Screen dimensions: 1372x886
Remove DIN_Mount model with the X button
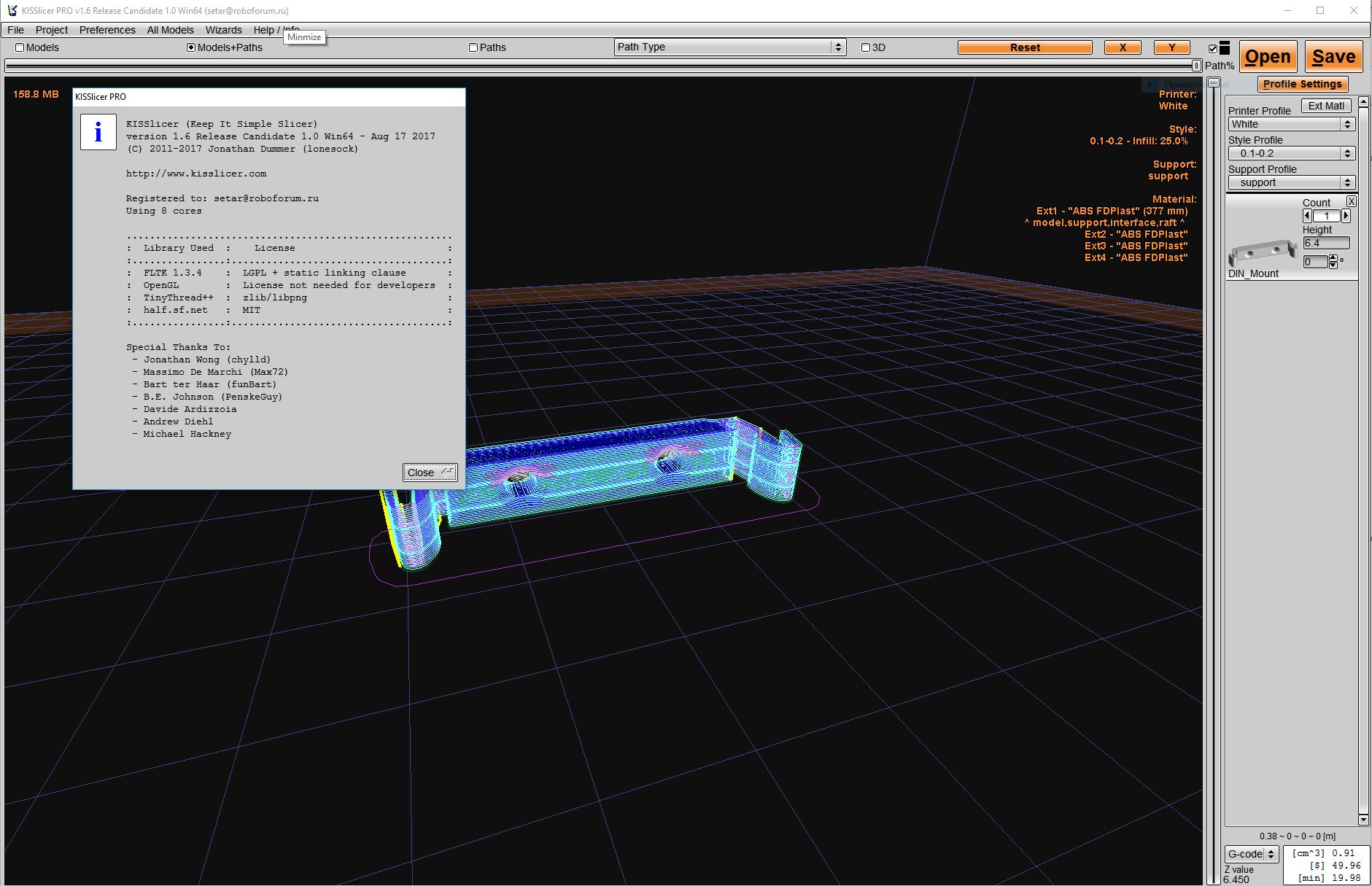[x=1351, y=201]
